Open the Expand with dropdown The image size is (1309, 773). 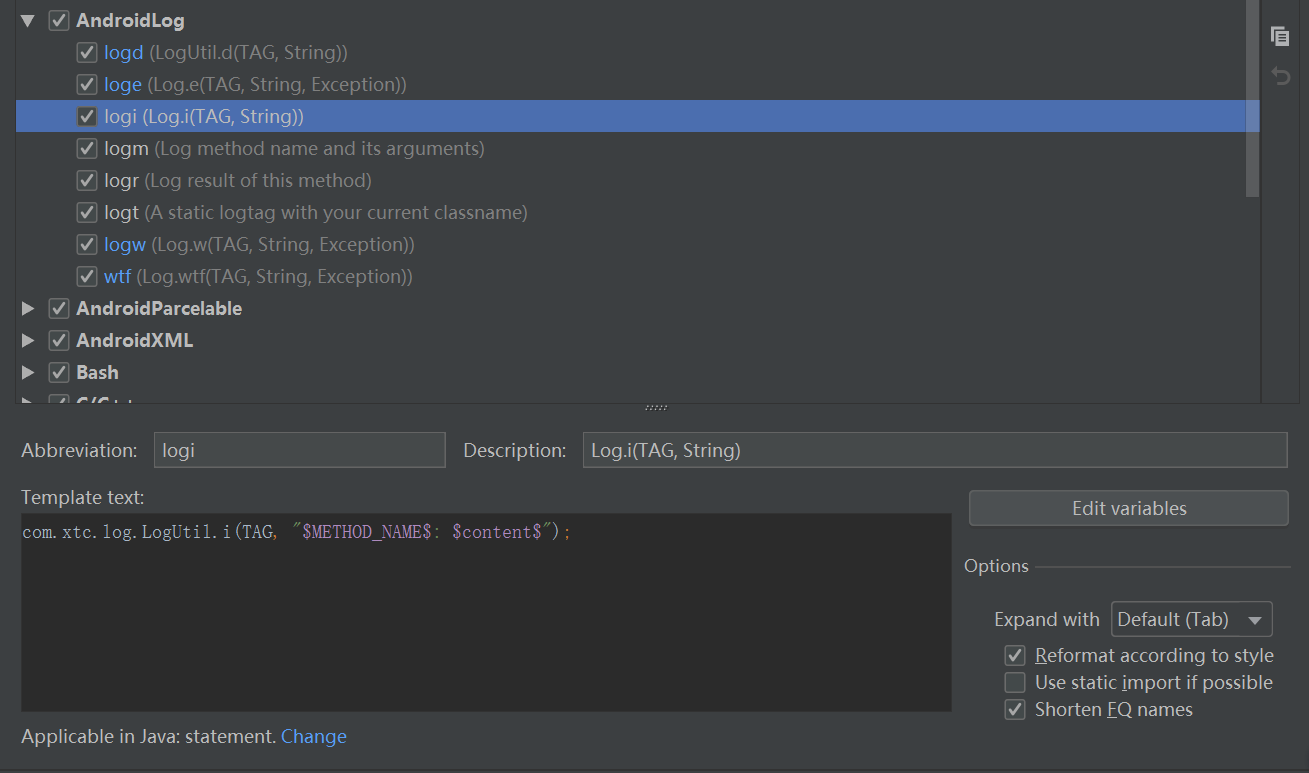coord(1191,618)
